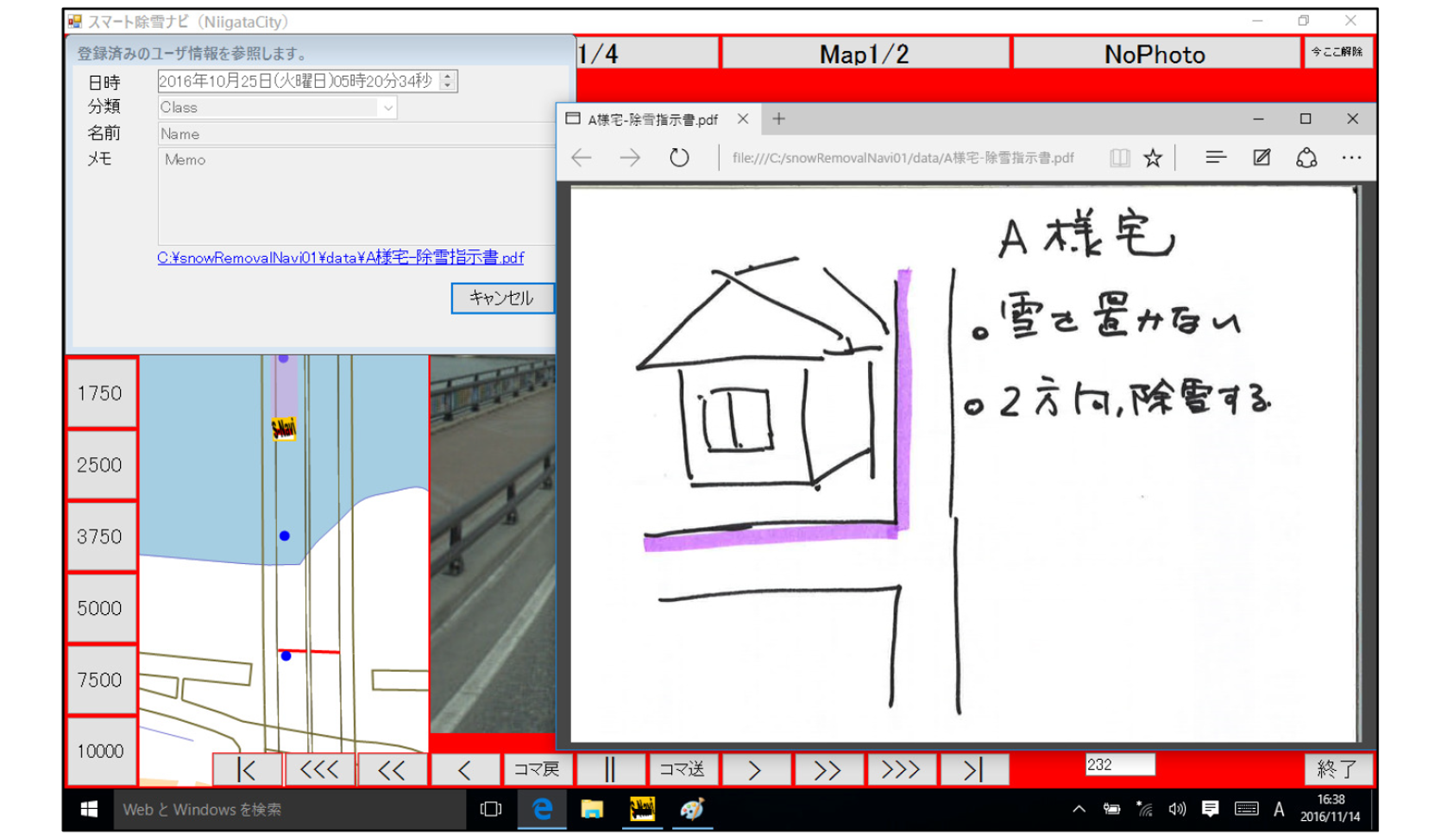
Task: Open the Edge Hub icon
Action: pos(1216,157)
